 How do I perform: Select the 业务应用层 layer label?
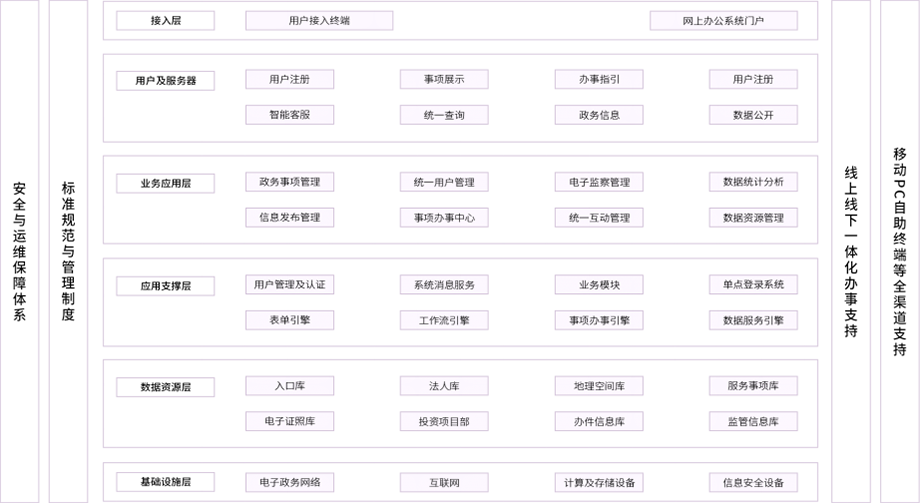tap(165, 183)
